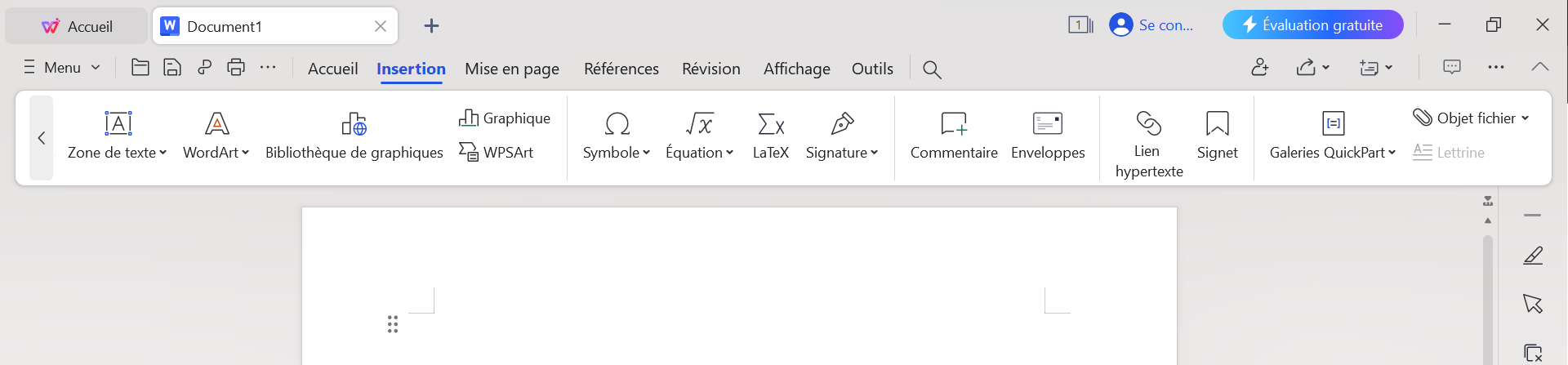Collapse the ribbon with the chevron

(x=1539, y=67)
